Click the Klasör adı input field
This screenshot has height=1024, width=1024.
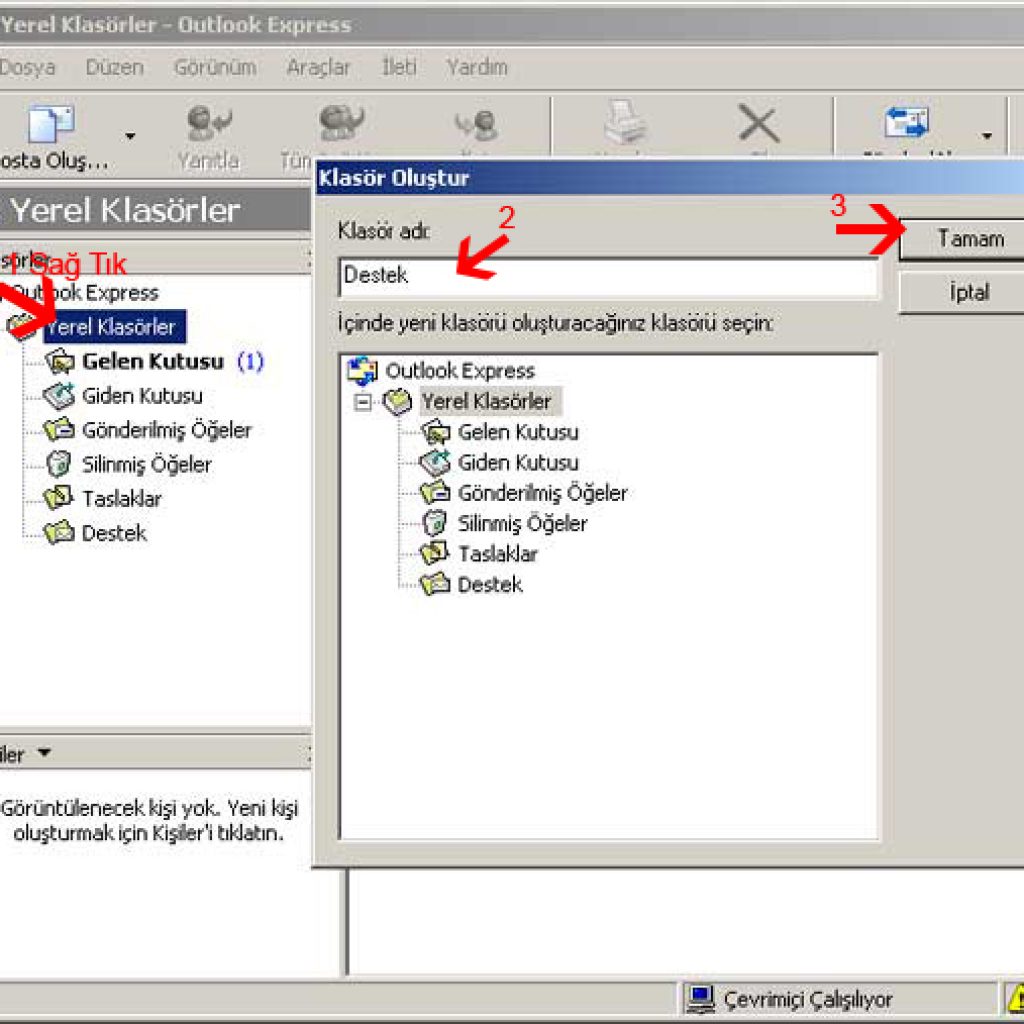click(x=609, y=276)
